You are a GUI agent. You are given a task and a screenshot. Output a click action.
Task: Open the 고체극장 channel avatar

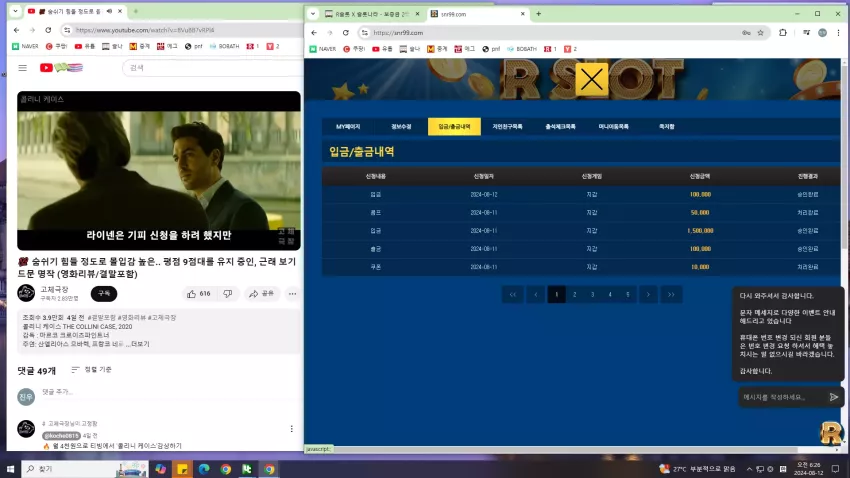pos(26,293)
